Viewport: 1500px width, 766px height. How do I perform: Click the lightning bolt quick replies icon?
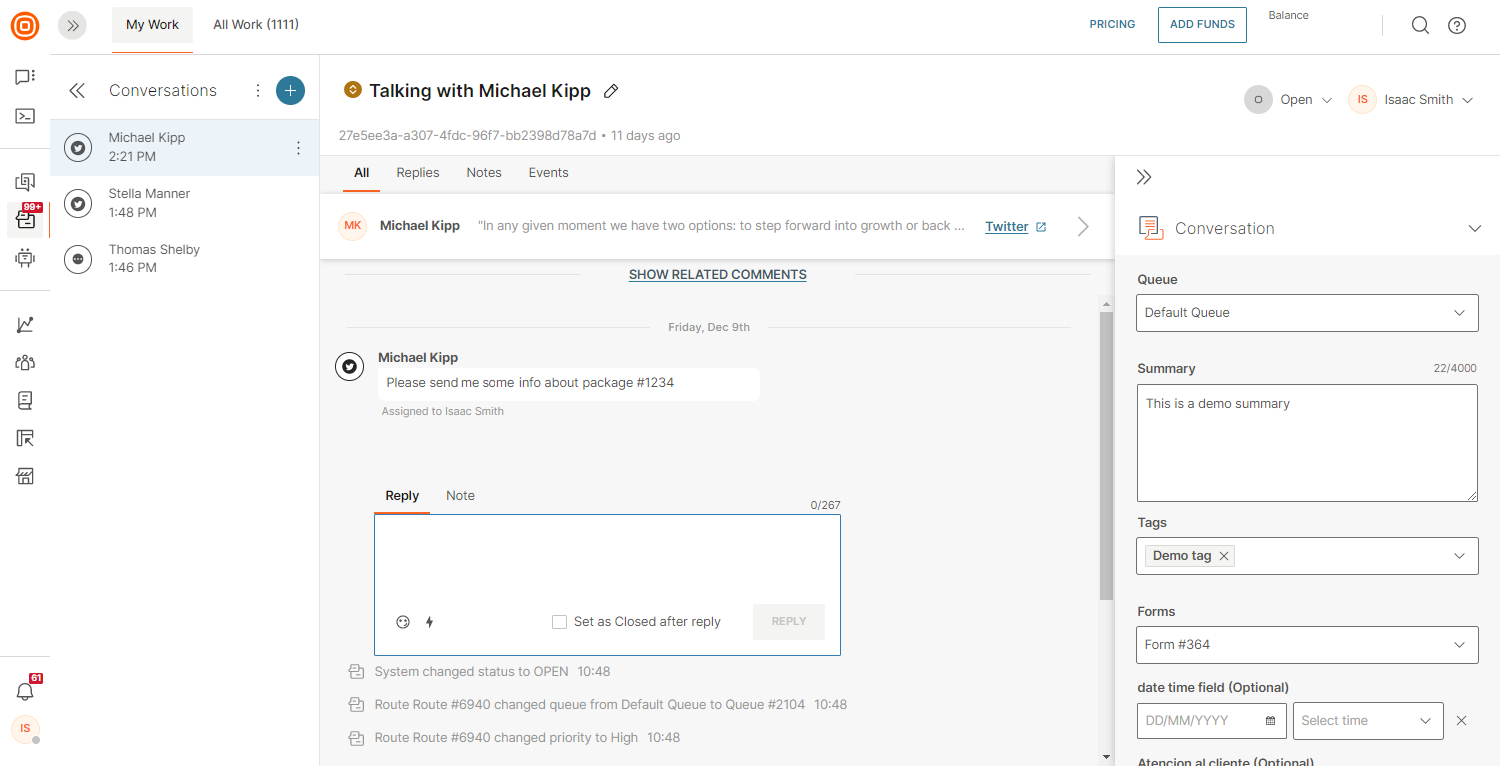tap(430, 622)
